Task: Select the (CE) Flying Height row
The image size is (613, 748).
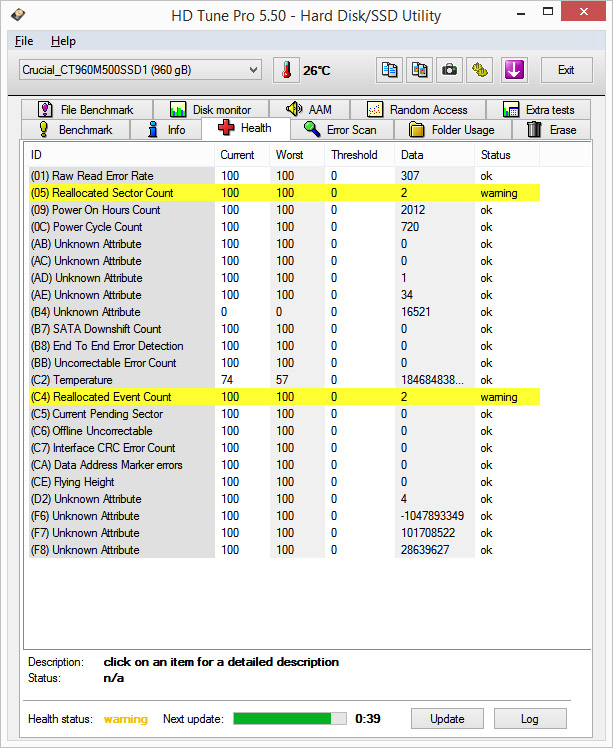Action: (x=284, y=482)
